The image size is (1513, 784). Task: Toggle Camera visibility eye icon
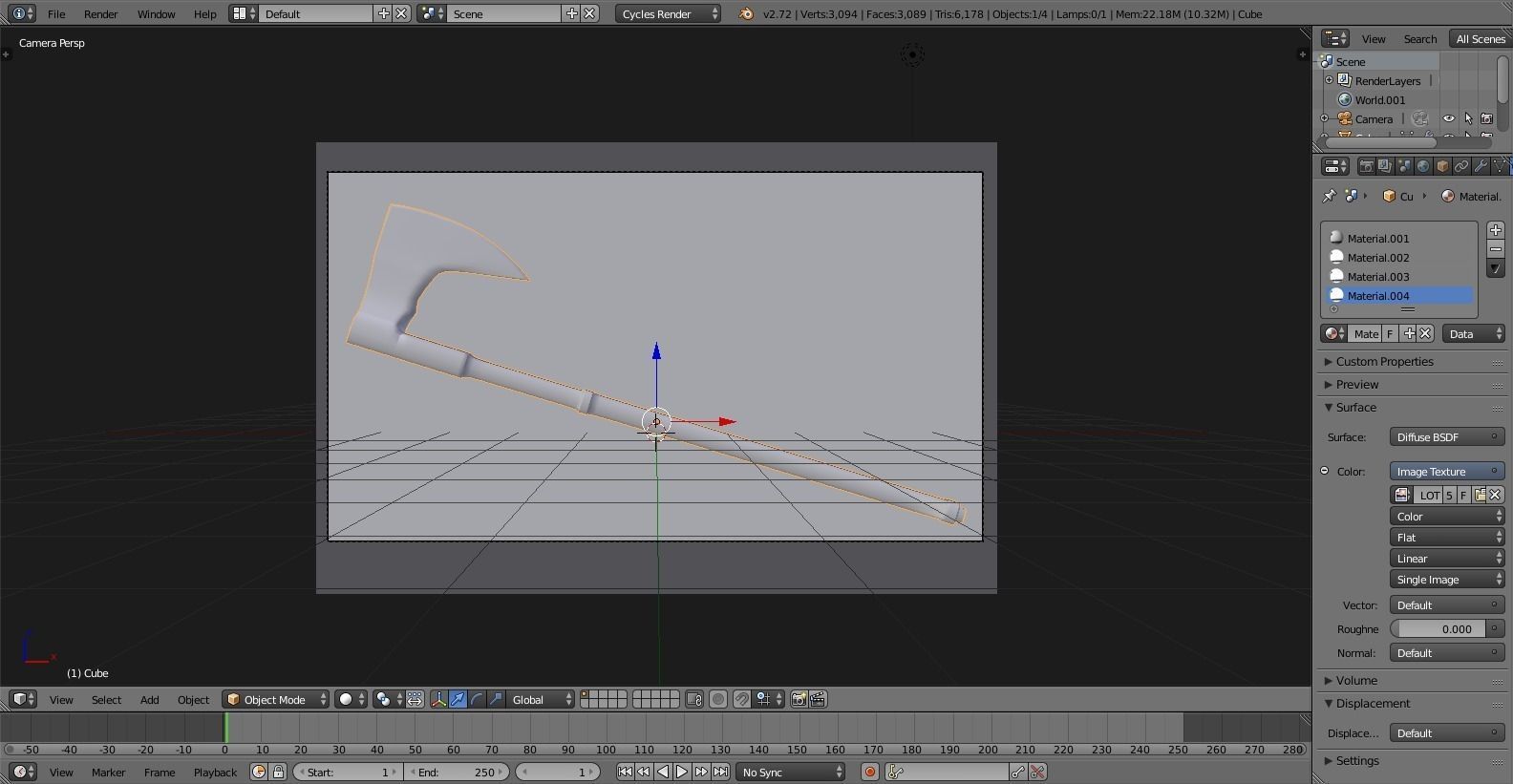1449,118
